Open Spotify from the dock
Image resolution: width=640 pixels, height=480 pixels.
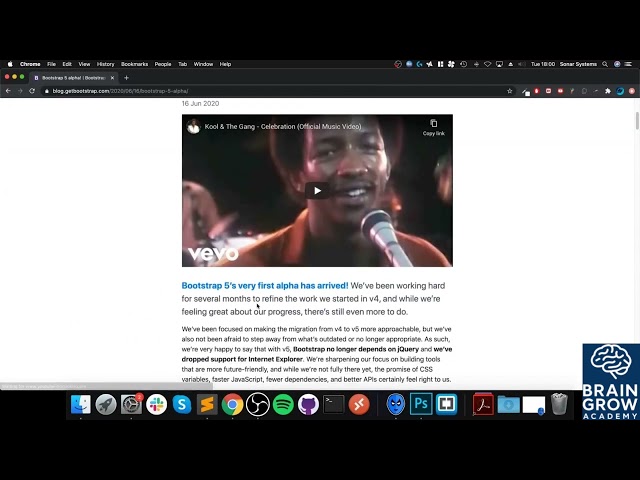(x=283, y=404)
